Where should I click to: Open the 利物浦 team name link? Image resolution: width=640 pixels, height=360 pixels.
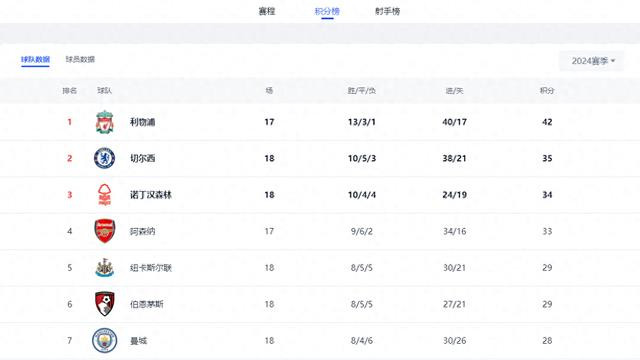pyautogui.click(x=142, y=122)
